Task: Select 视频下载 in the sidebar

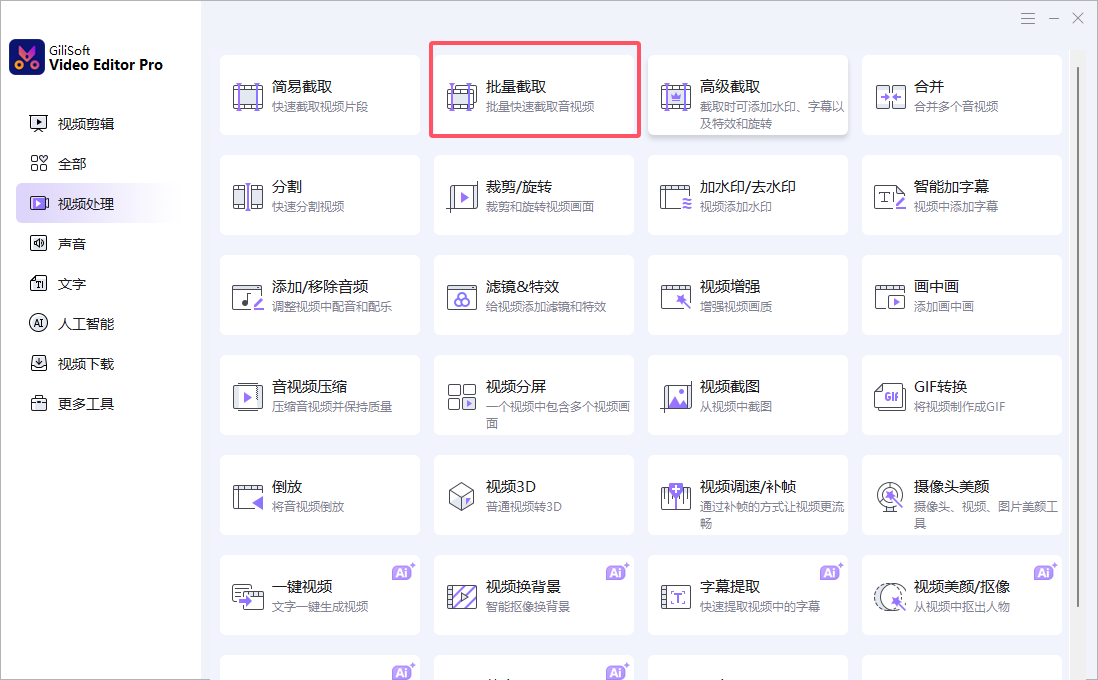Action: tap(85, 364)
